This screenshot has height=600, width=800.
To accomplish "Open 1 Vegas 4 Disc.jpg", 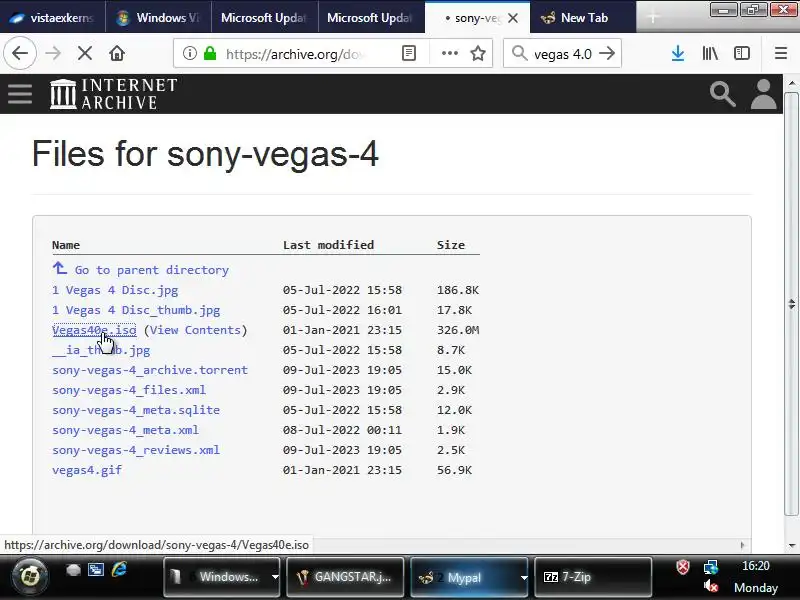I will [115, 290].
